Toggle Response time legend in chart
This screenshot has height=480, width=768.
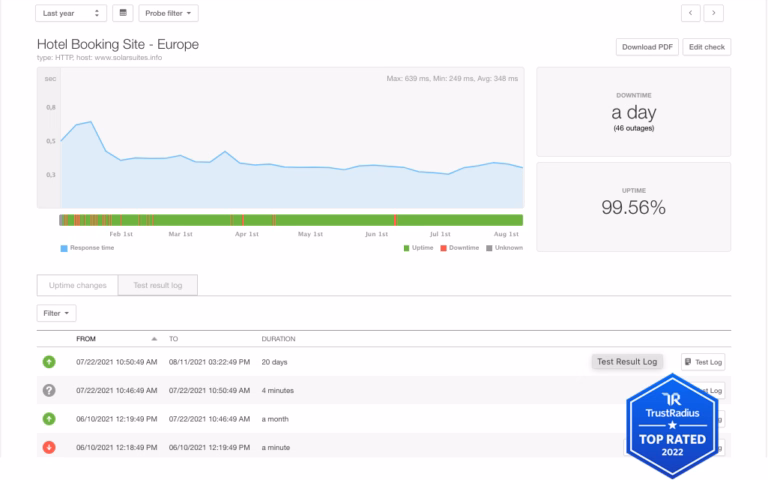pyautogui.click(x=88, y=248)
